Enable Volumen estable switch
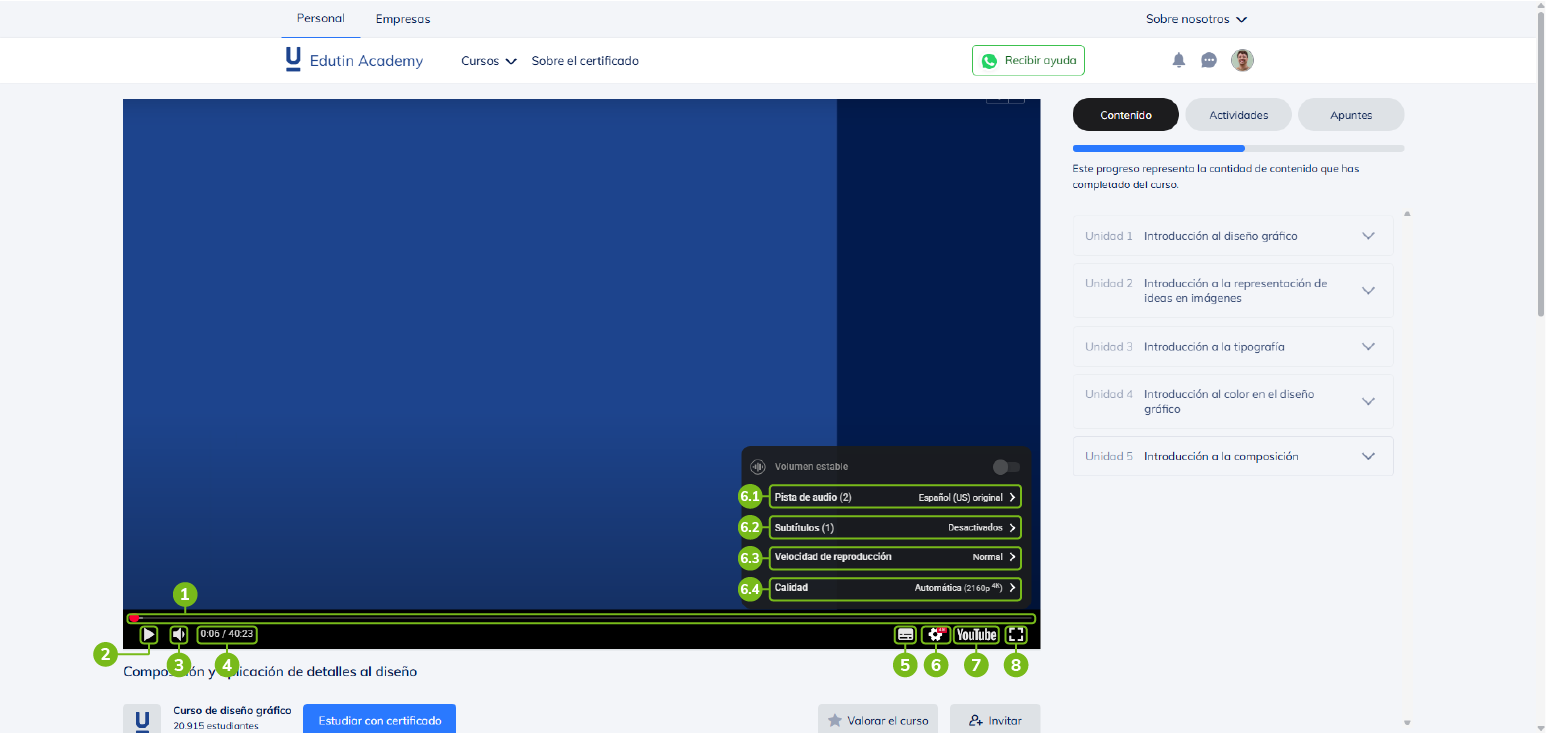1546x734 pixels. point(1006,467)
